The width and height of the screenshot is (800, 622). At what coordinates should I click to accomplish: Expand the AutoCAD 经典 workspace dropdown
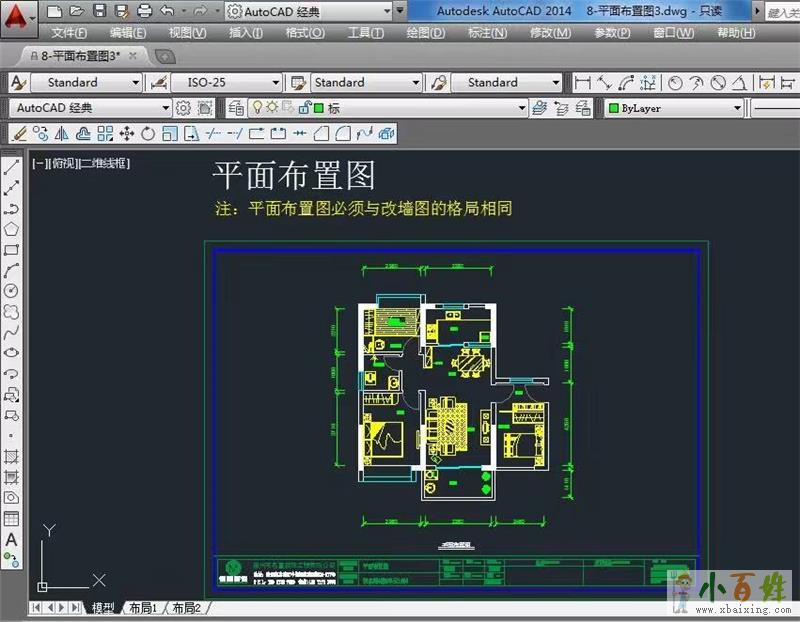coord(166,108)
